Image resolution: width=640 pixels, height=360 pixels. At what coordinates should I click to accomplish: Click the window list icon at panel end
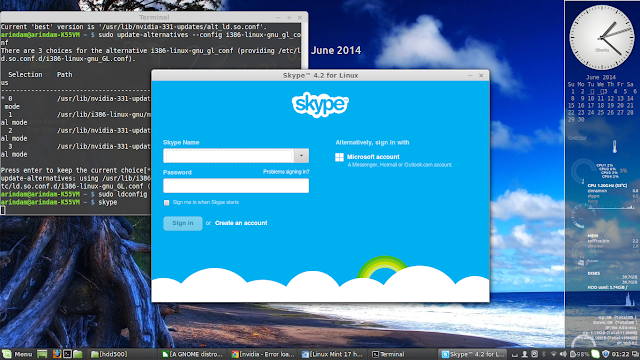635,354
